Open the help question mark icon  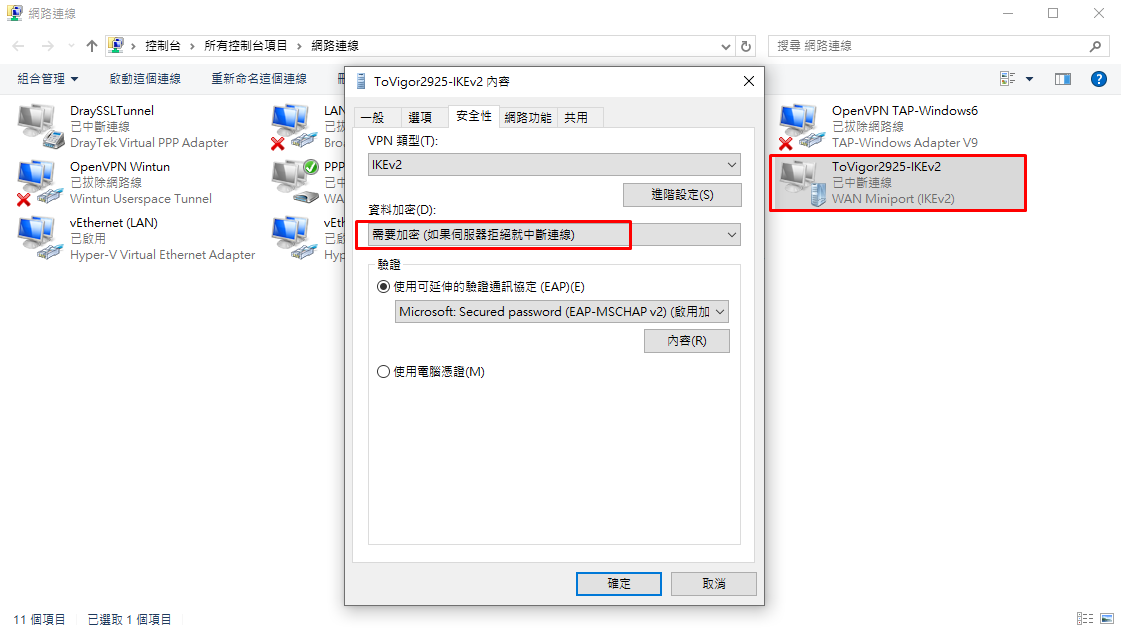1099,79
